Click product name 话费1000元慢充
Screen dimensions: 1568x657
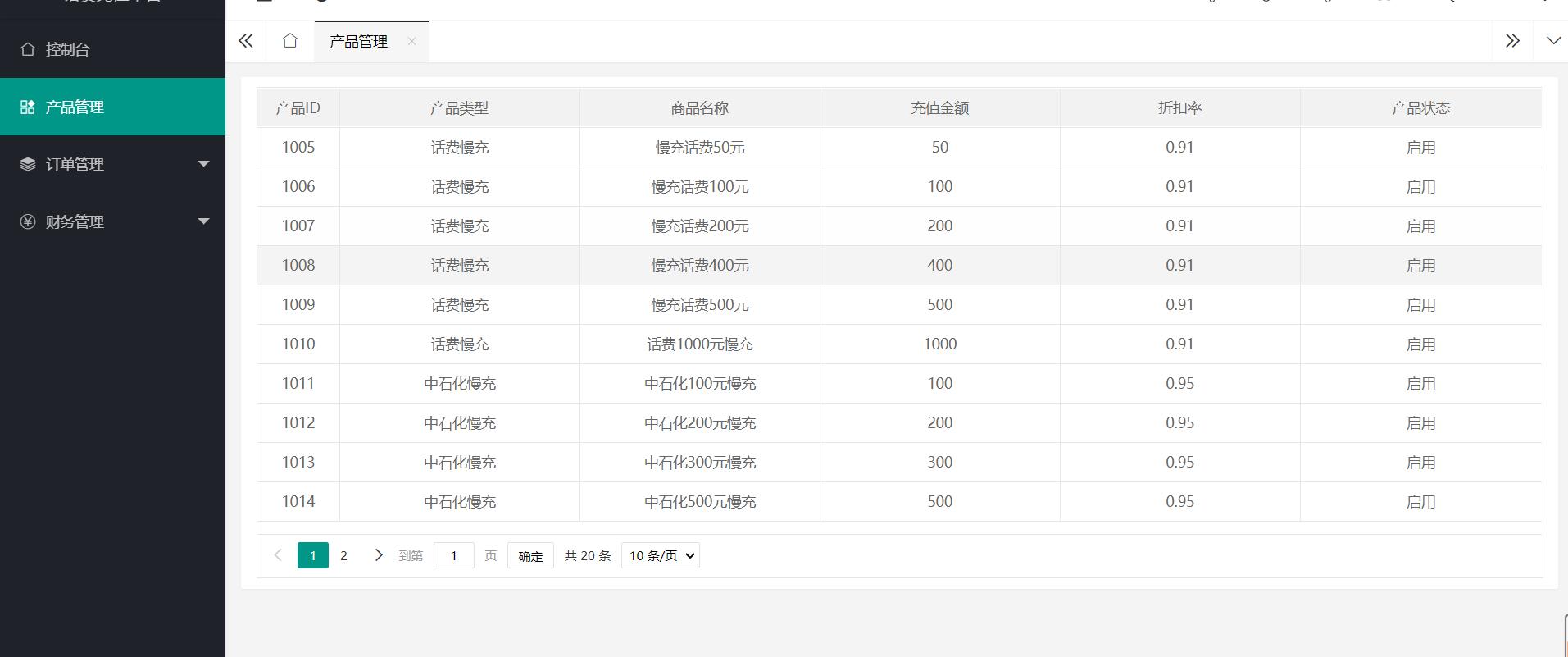point(700,344)
